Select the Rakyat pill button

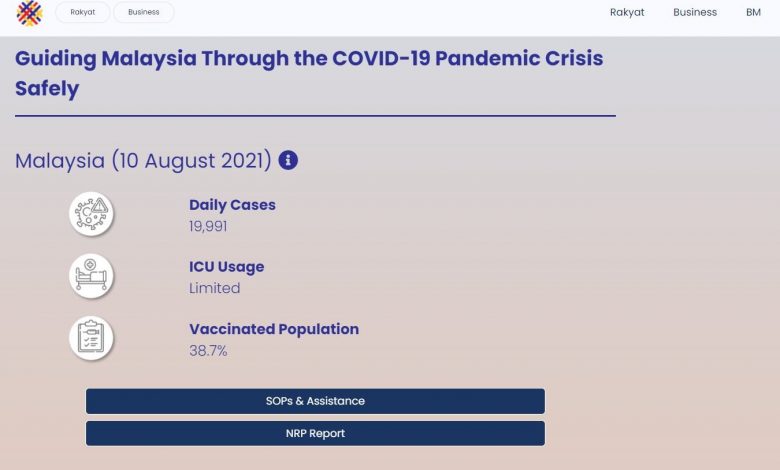[x=83, y=12]
